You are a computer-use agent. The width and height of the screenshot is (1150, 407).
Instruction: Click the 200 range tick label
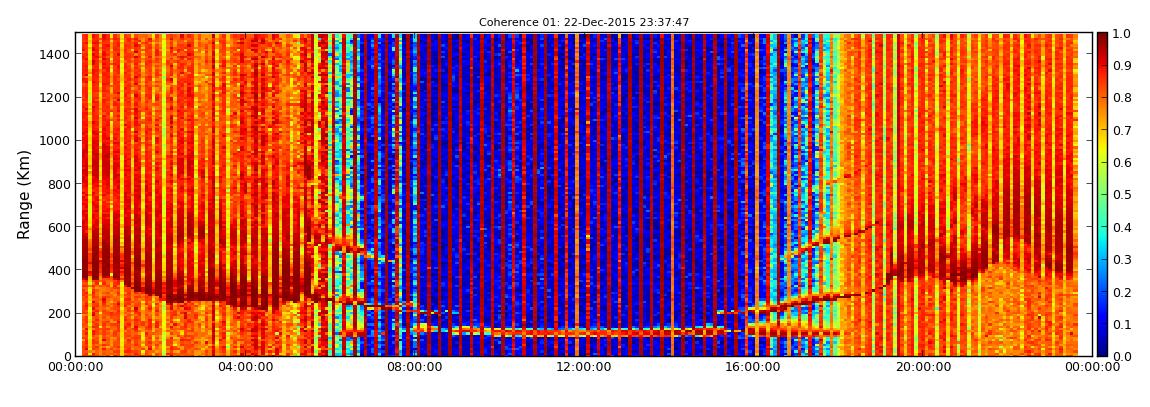click(x=59, y=314)
